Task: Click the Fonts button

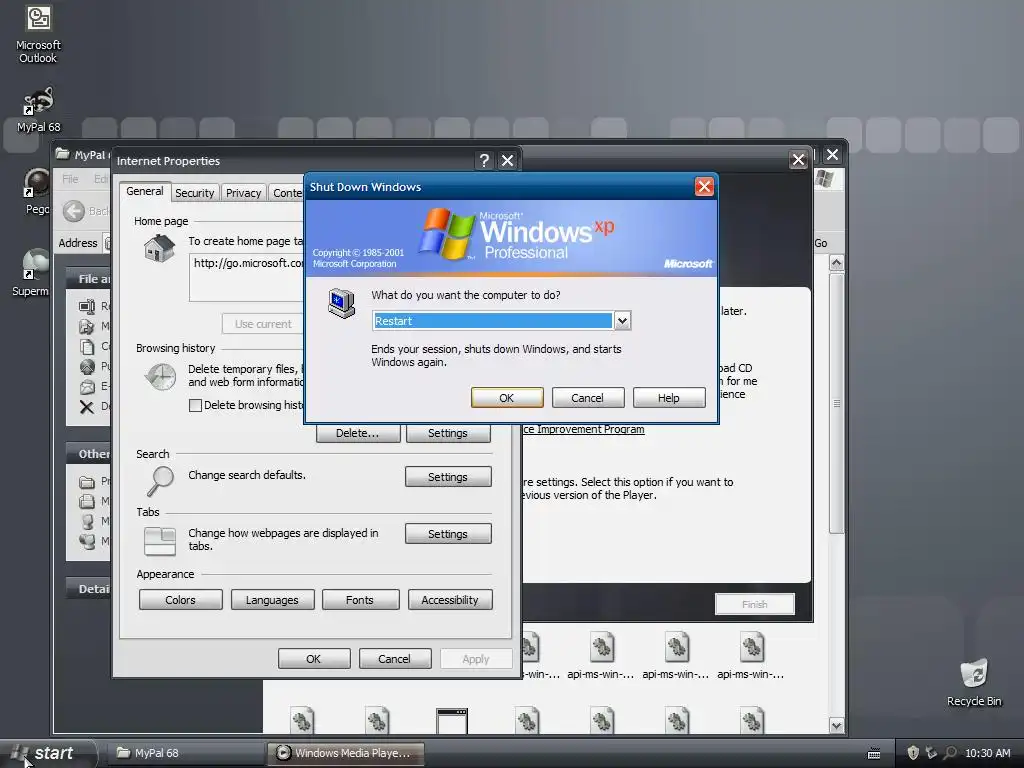Action: [x=360, y=600]
